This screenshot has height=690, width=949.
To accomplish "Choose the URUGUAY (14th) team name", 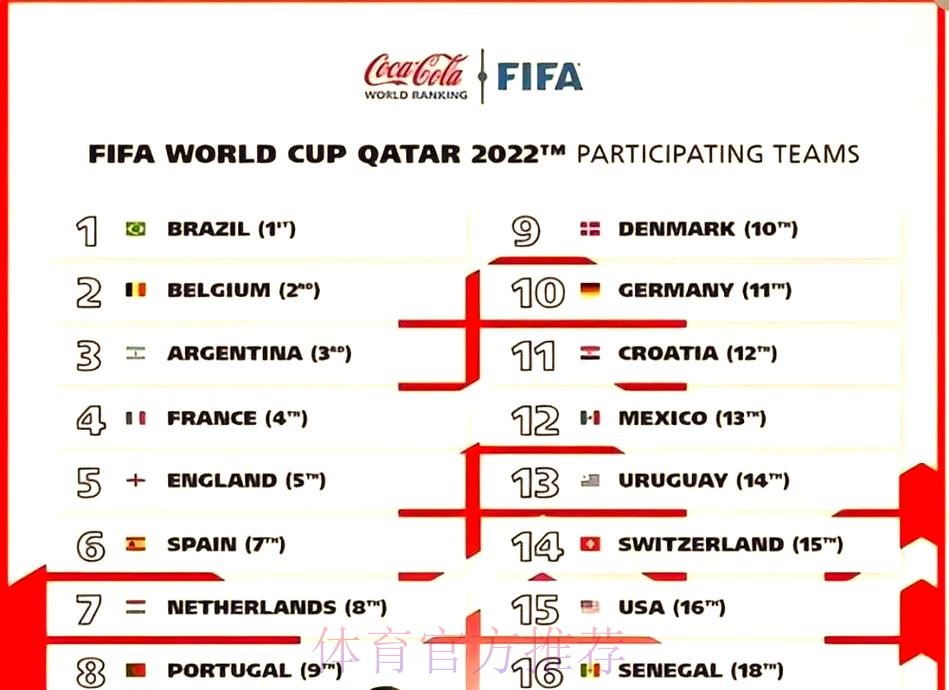I will pyautogui.click(x=703, y=480).
